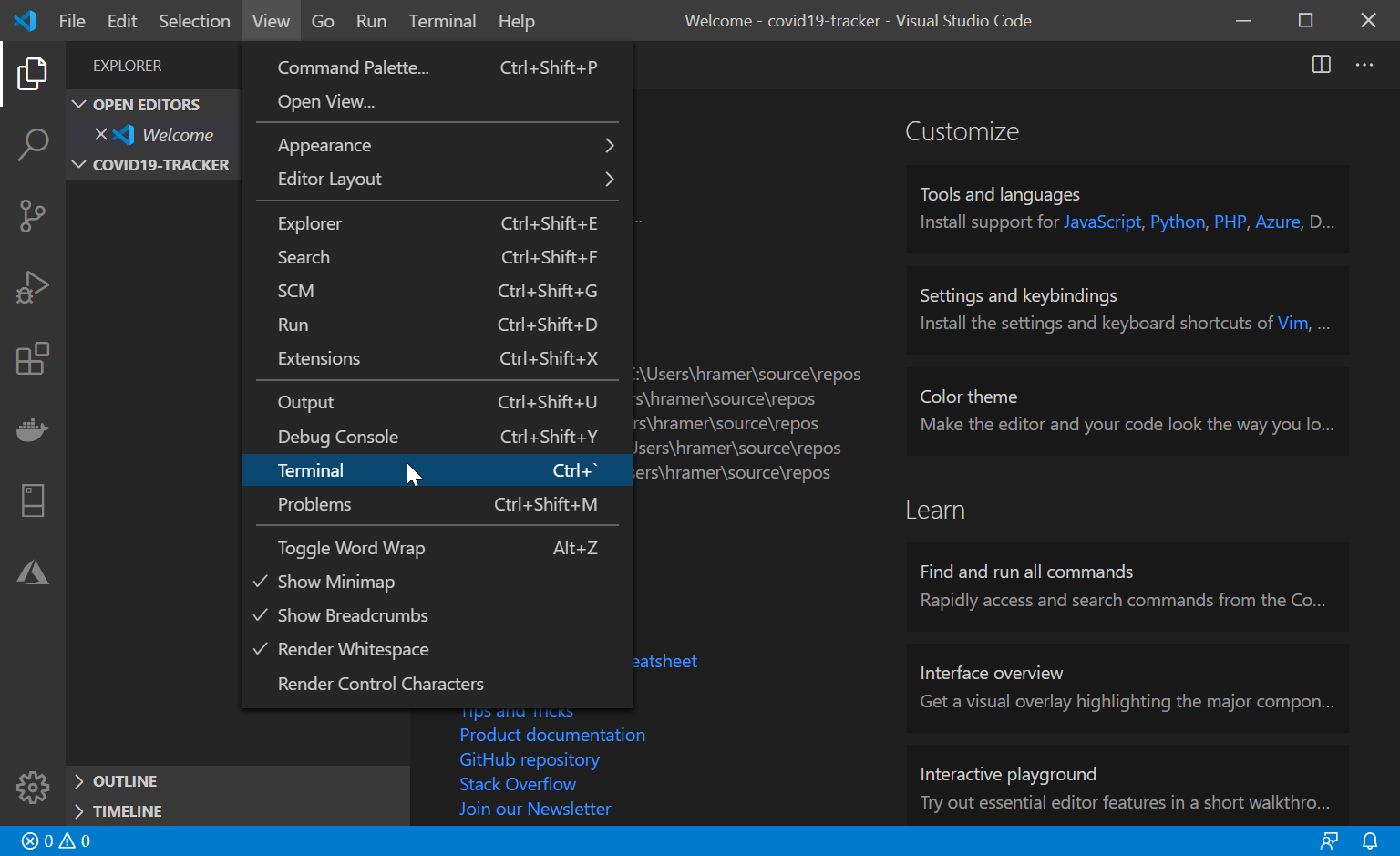1400x856 pixels.
Task: Expand the Appearance submenu
Action: [x=437, y=145]
